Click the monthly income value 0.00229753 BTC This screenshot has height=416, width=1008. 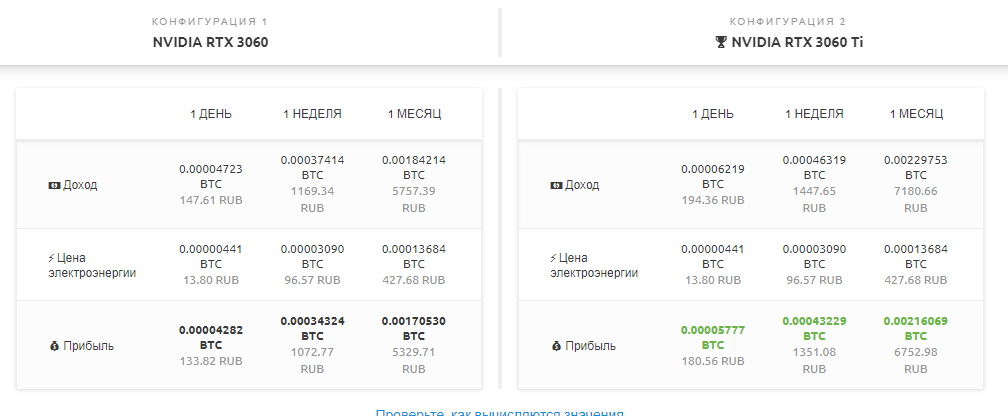tap(916, 168)
